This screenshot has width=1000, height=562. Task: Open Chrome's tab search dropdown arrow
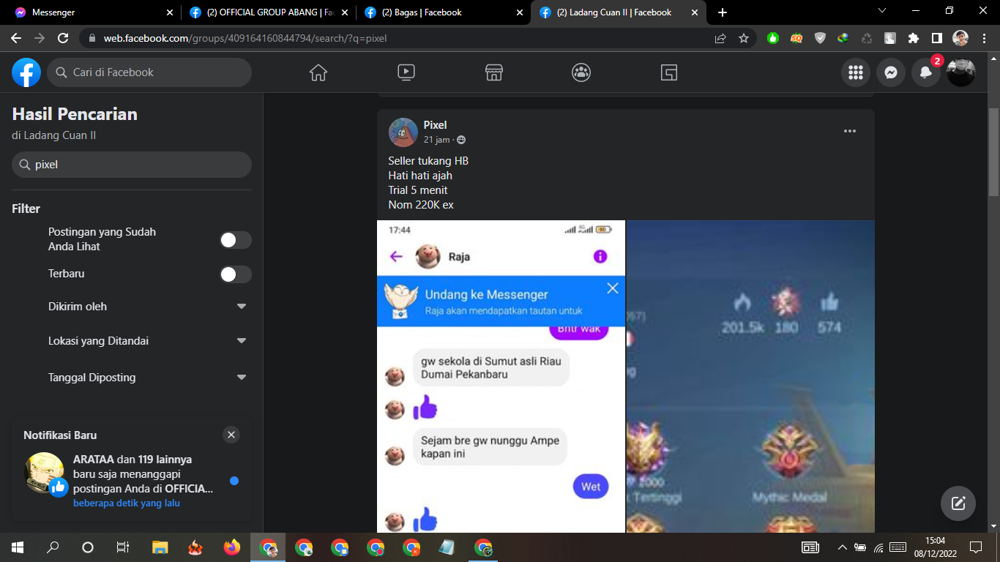tap(882, 11)
